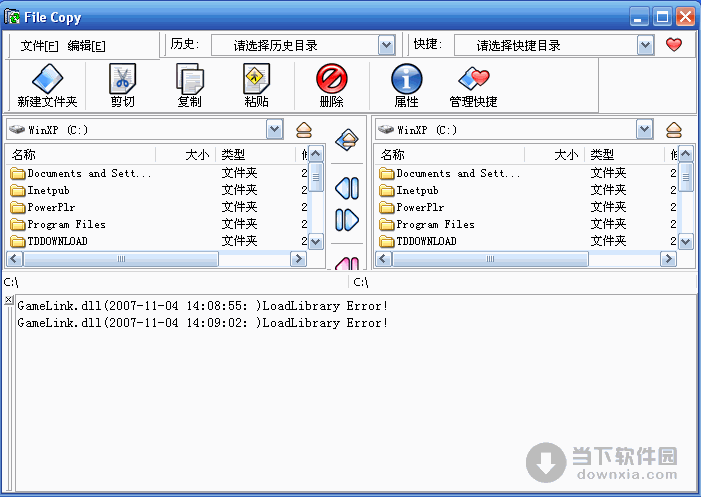Expand the 快捷 shortcut directory dropdown
Screen dimensions: 701x497
645,45
